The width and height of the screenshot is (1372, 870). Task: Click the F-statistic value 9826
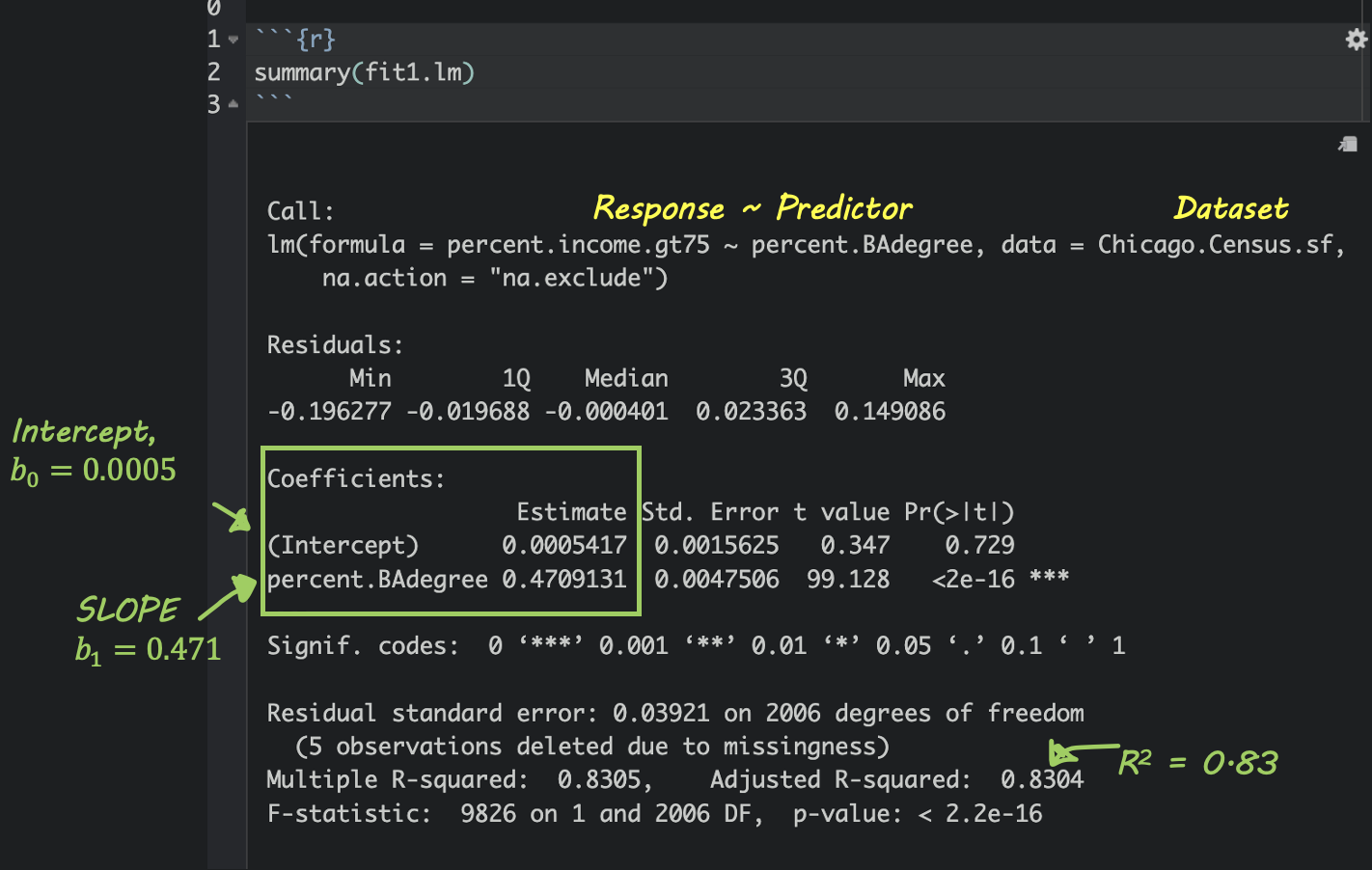coord(488,813)
